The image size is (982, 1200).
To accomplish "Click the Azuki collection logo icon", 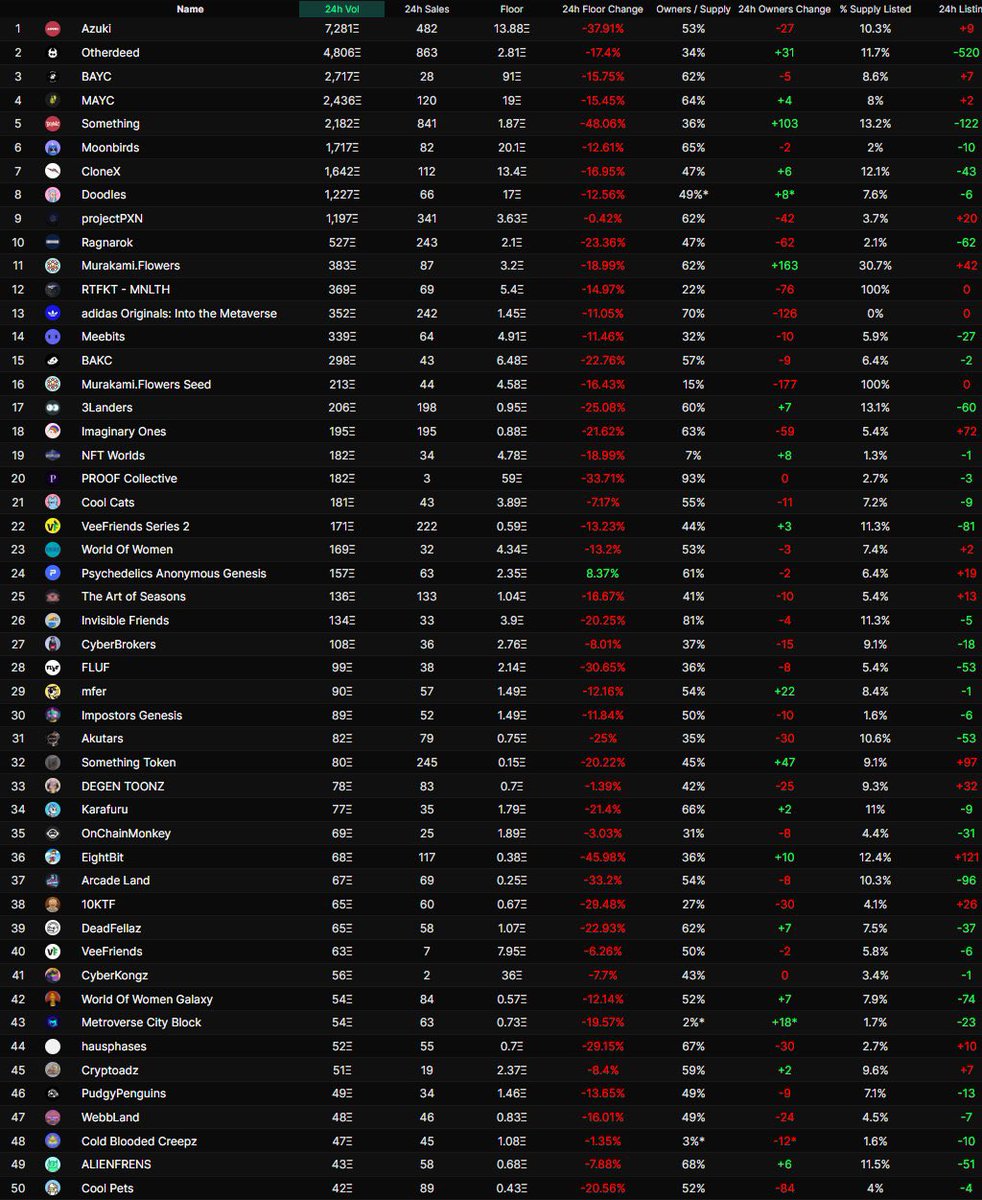I will coord(53,29).
